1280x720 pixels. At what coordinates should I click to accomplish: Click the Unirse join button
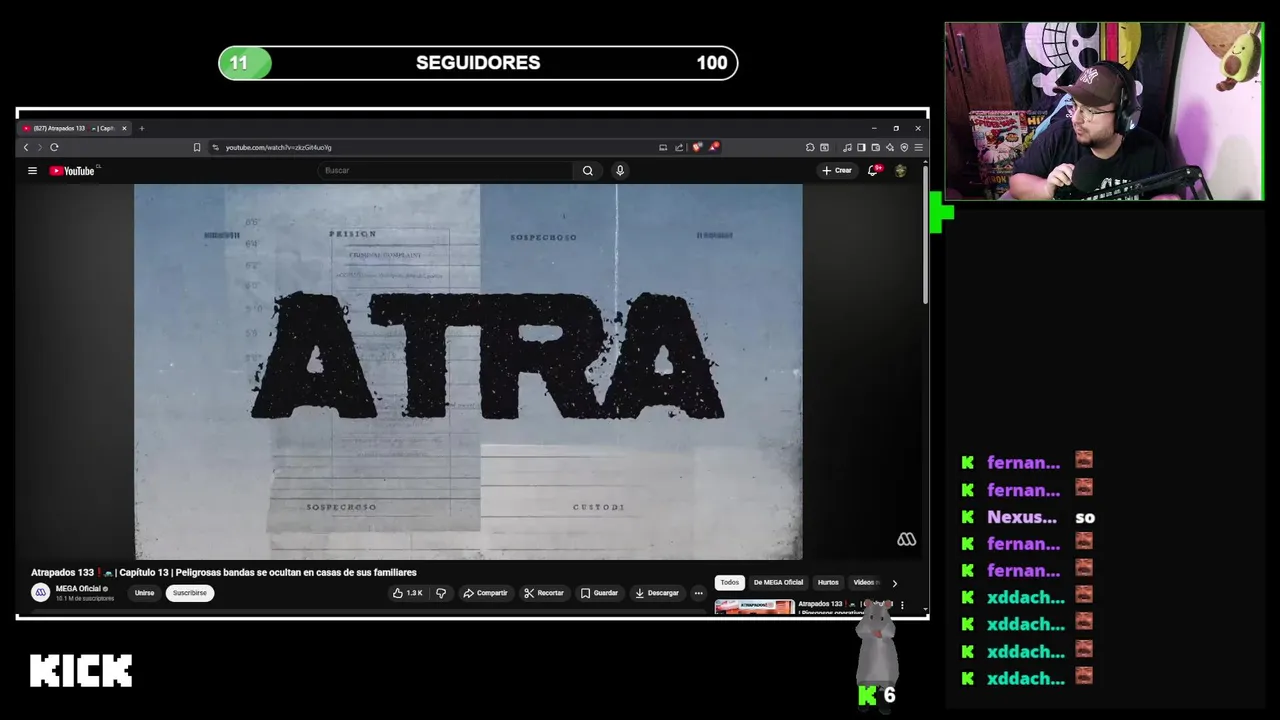(145, 593)
